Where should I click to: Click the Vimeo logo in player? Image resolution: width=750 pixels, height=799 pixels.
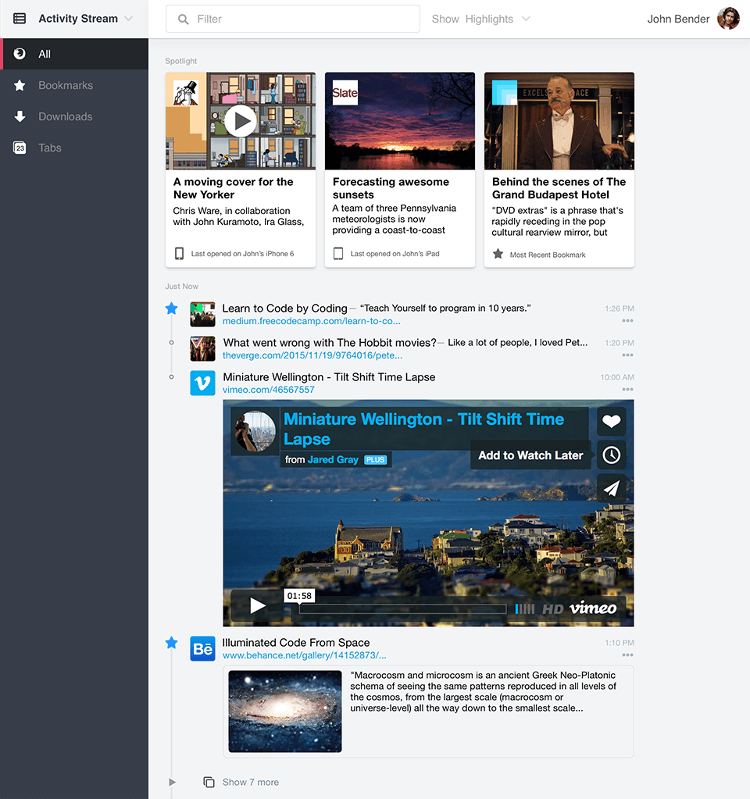[593, 608]
